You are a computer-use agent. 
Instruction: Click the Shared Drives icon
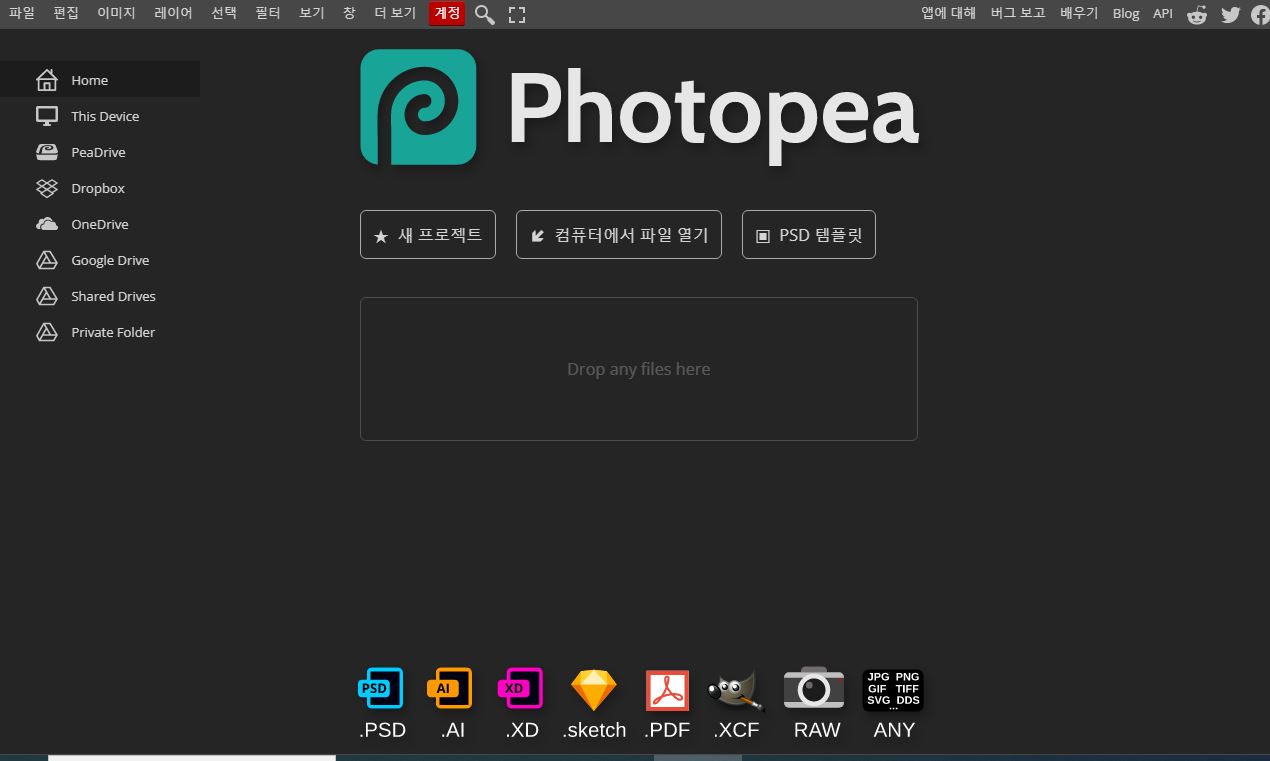[x=47, y=296]
